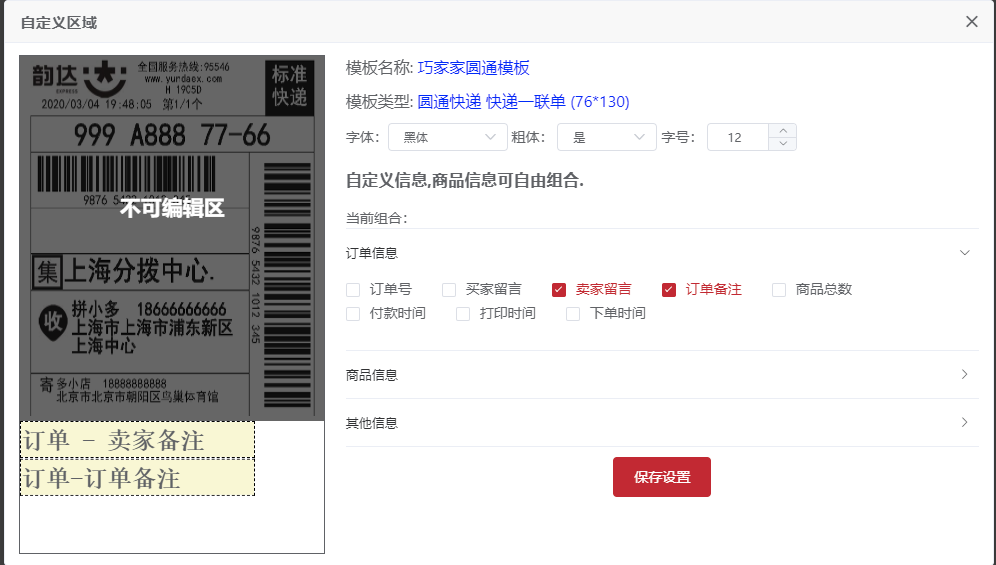Enable the 打印时间 checkbox

tap(463, 314)
